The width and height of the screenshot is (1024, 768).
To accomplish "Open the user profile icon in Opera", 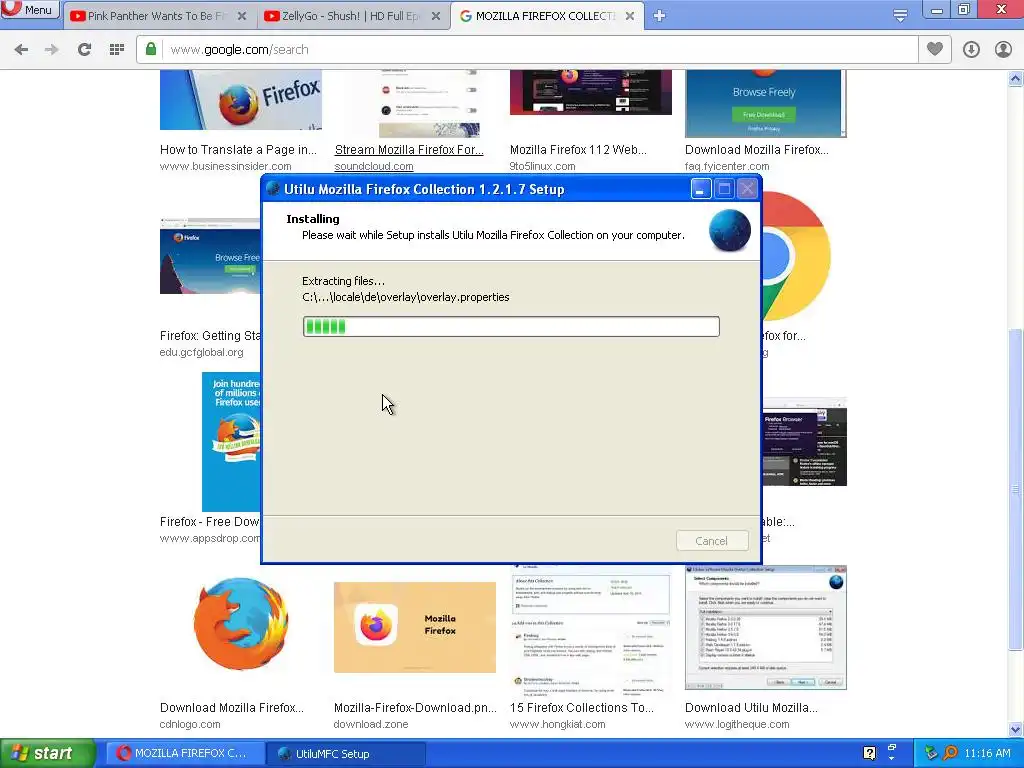I will (x=1003, y=50).
